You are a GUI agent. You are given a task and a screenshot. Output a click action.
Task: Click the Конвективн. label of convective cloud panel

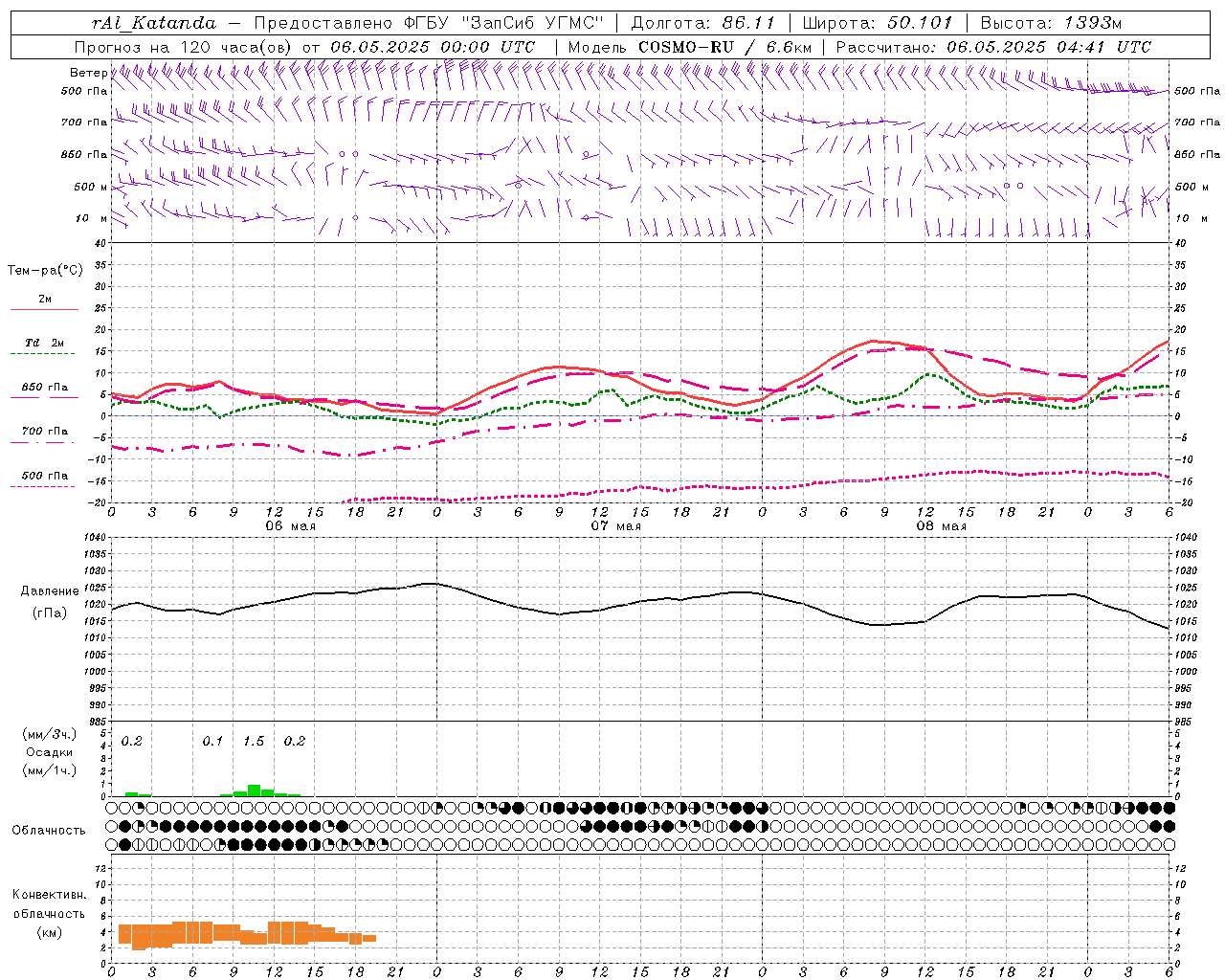pyautogui.click(x=49, y=895)
